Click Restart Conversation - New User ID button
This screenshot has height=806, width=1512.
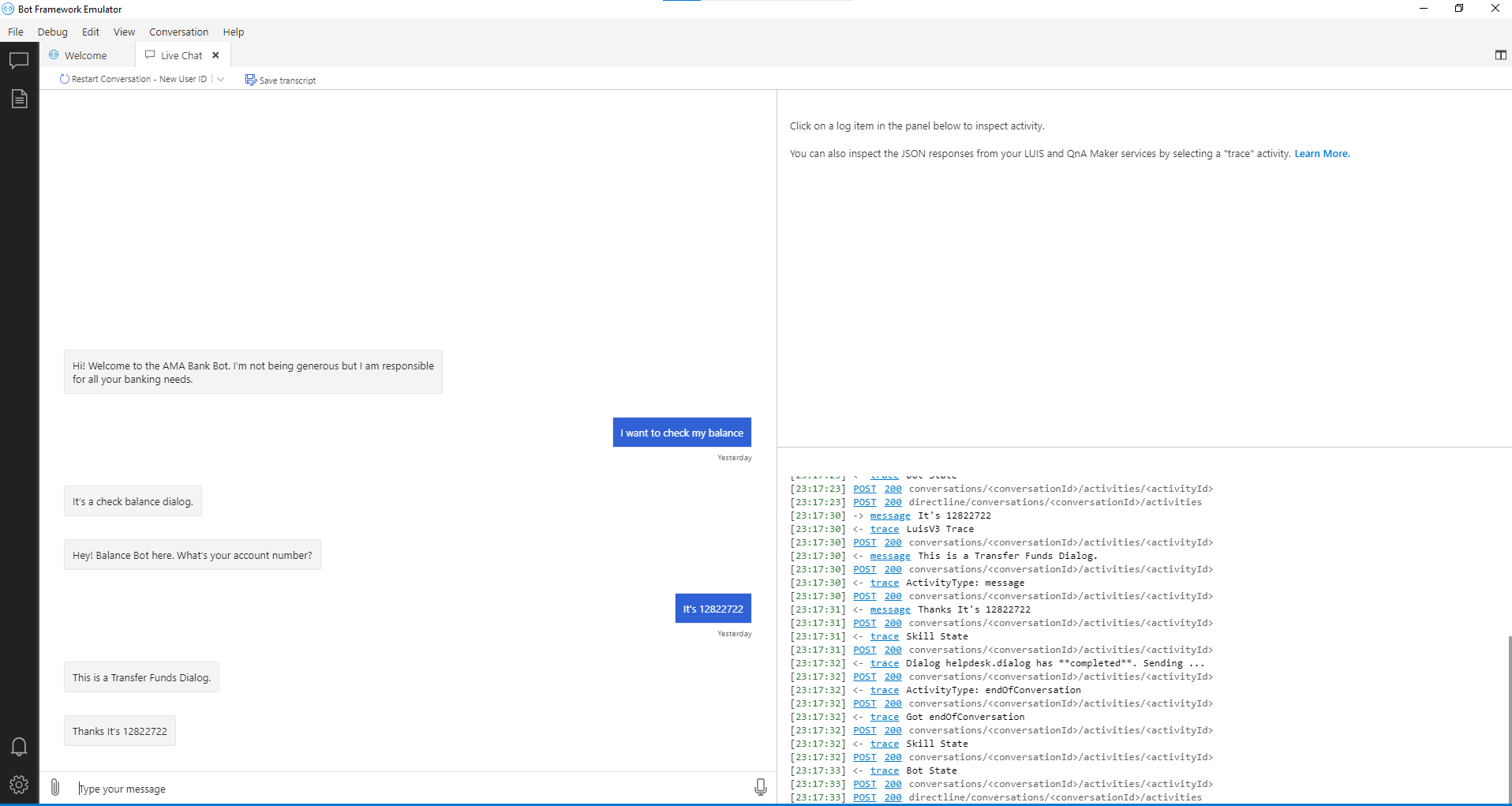pos(133,79)
